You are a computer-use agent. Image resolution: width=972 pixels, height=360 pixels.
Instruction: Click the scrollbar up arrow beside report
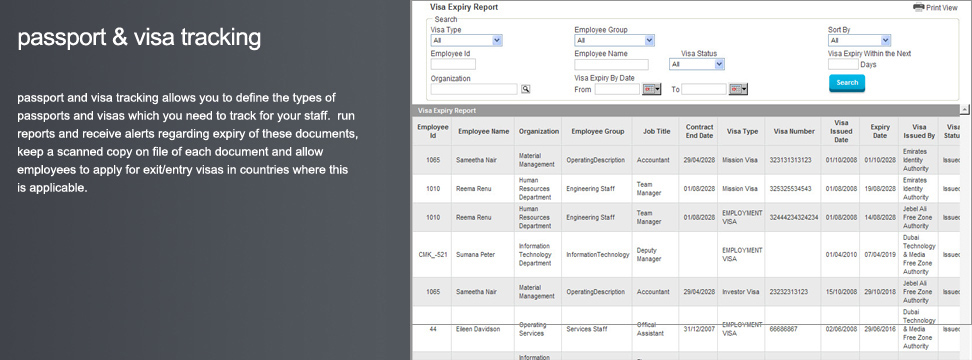[x=965, y=110]
